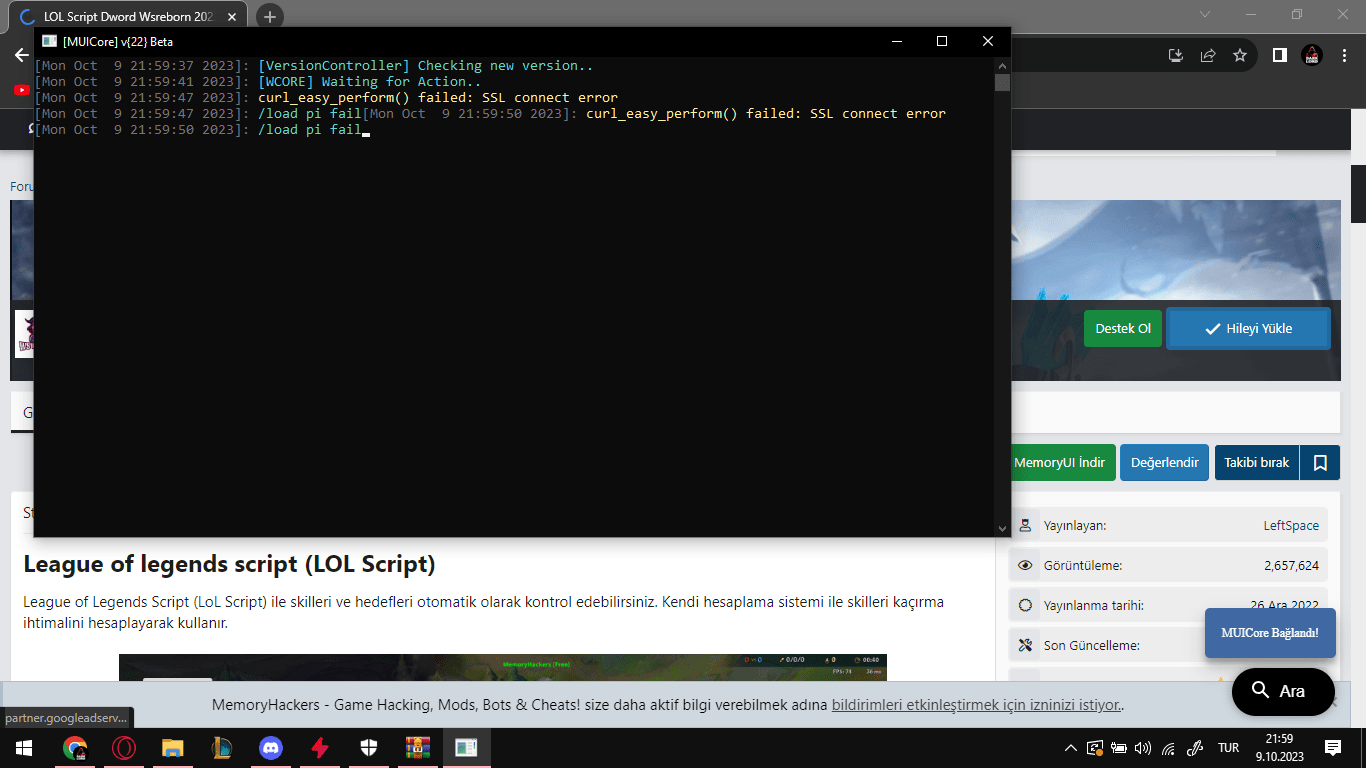Click the tools icon beside Son Güncelleme
1366x768 pixels.
pyautogui.click(x=1025, y=645)
